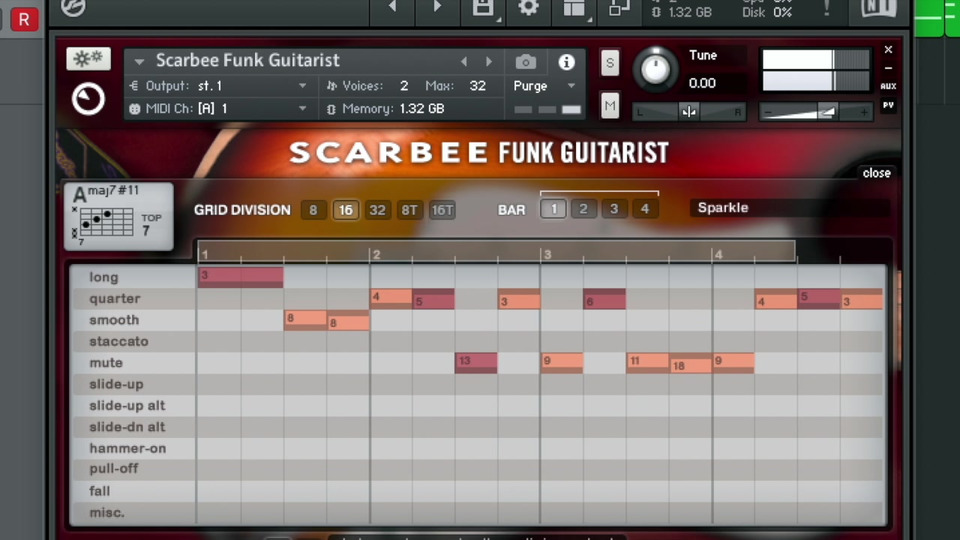Set grid division to 16T
The width and height of the screenshot is (960, 540).
[442, 210]
